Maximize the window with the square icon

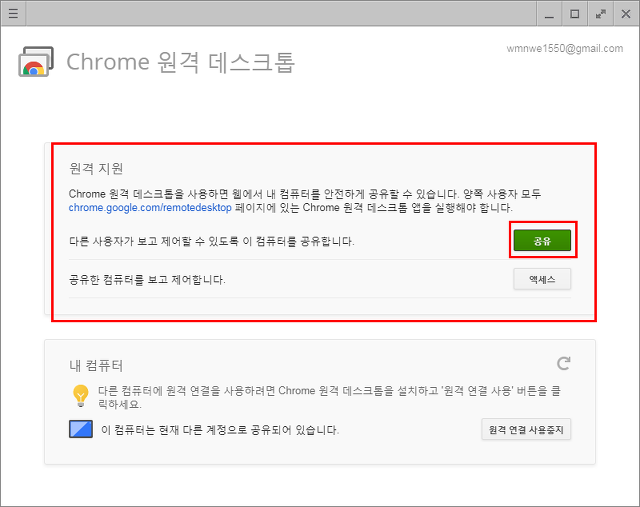point(575,14)
